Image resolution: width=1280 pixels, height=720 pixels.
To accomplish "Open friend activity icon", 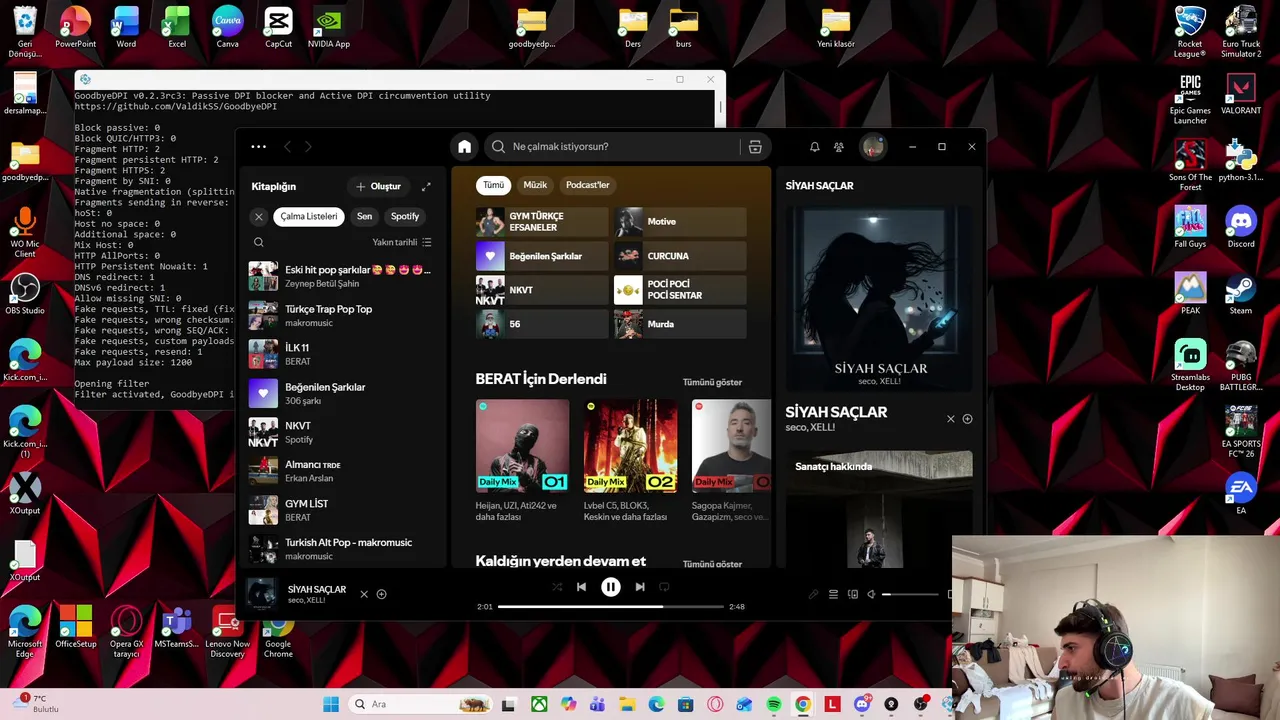I will [839, 147].
